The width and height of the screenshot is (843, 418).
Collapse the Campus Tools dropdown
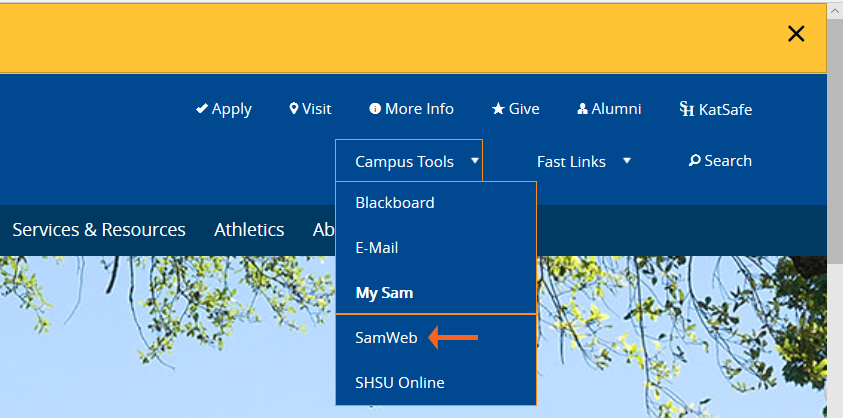[409, 161]
